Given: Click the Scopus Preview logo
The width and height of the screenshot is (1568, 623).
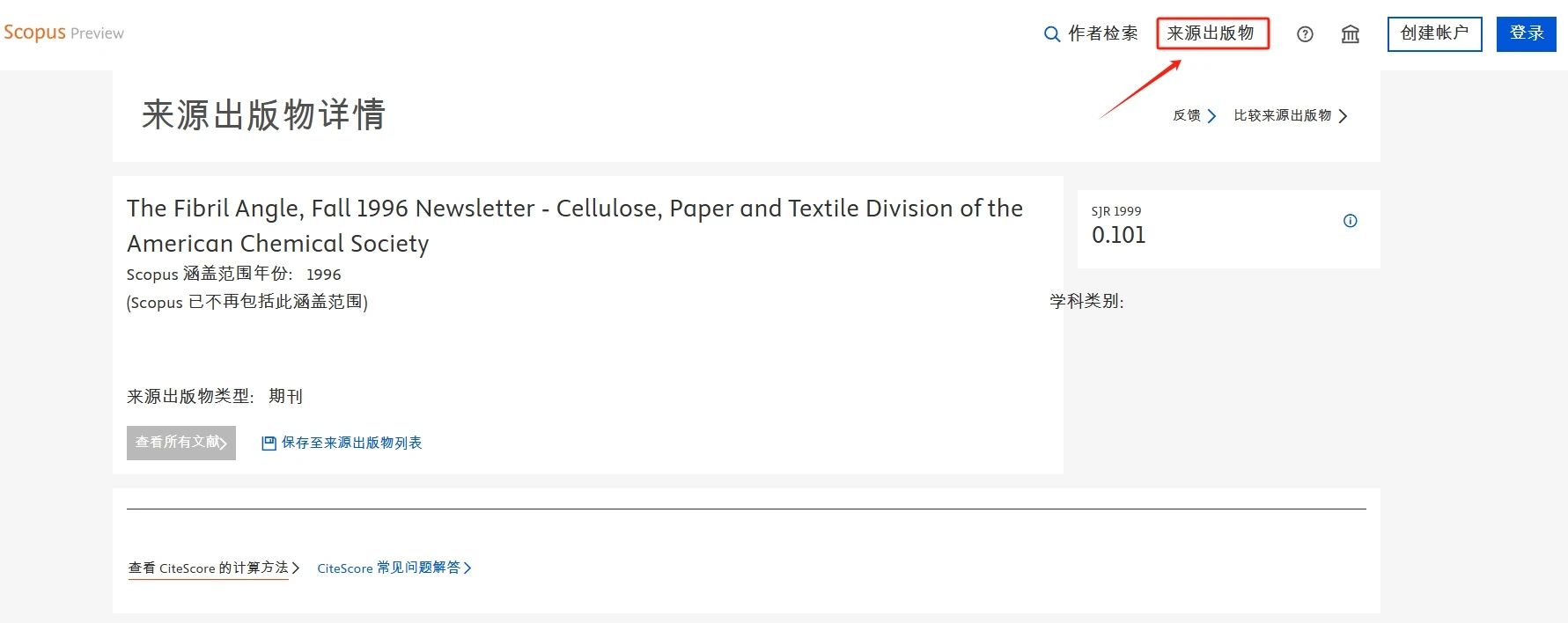Looking at the screenshot, I should pyautogui.click(x=63, y=33).
